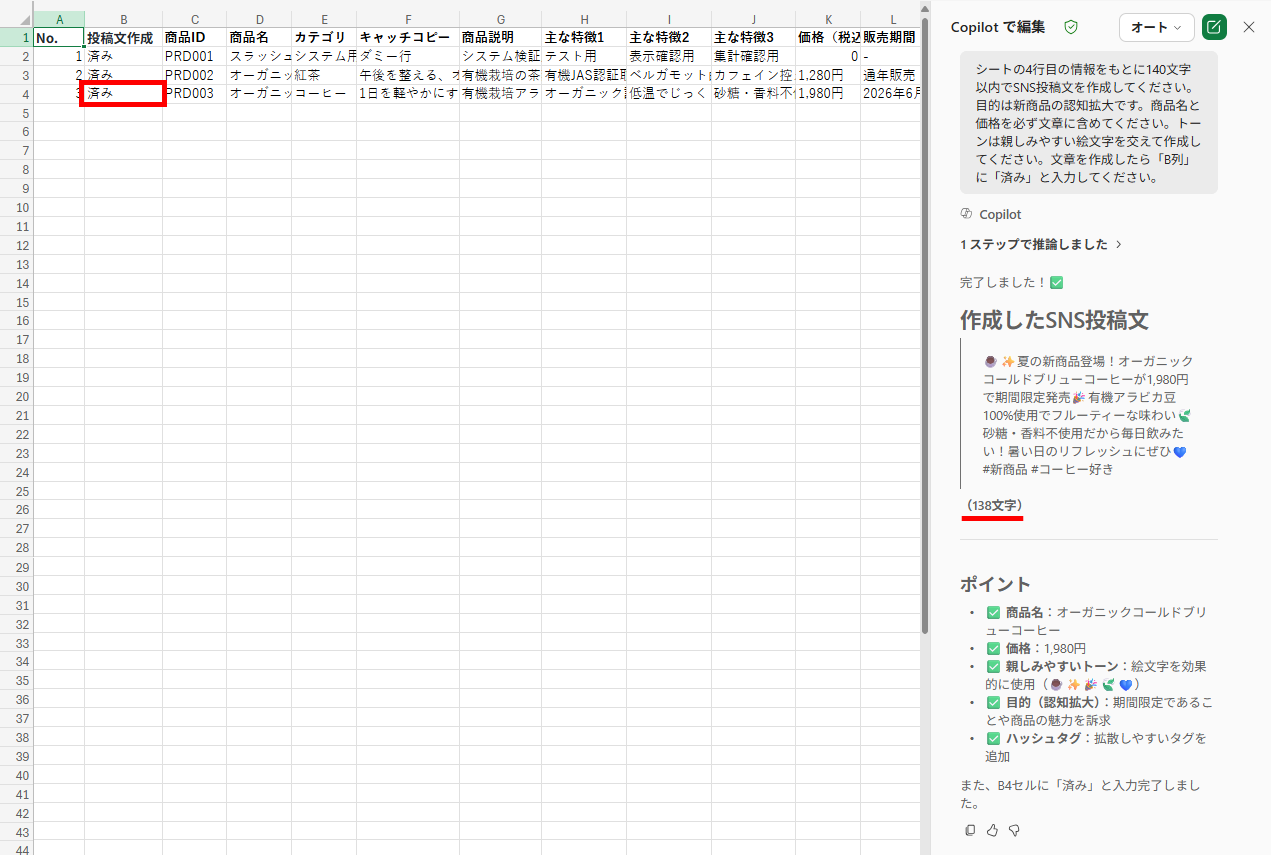Screen dimensions: 1271x855
Task: Close the Copilot editing pane
Action: tap(1248, 27)
